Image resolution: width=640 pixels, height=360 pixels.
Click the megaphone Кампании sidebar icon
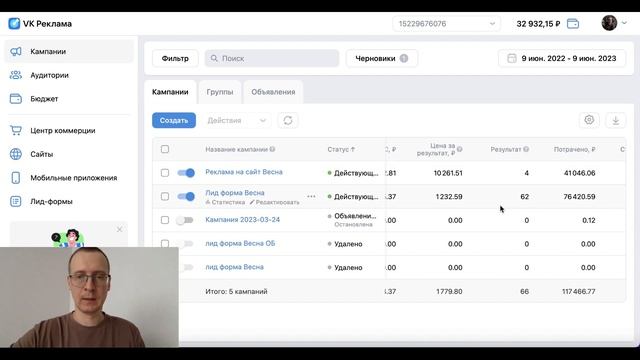click(16, 51)
